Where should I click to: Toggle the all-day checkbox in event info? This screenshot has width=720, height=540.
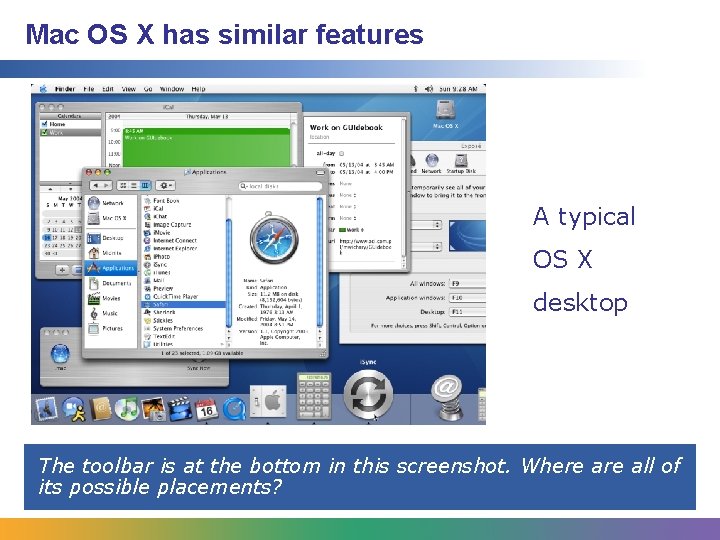[341, 153]
